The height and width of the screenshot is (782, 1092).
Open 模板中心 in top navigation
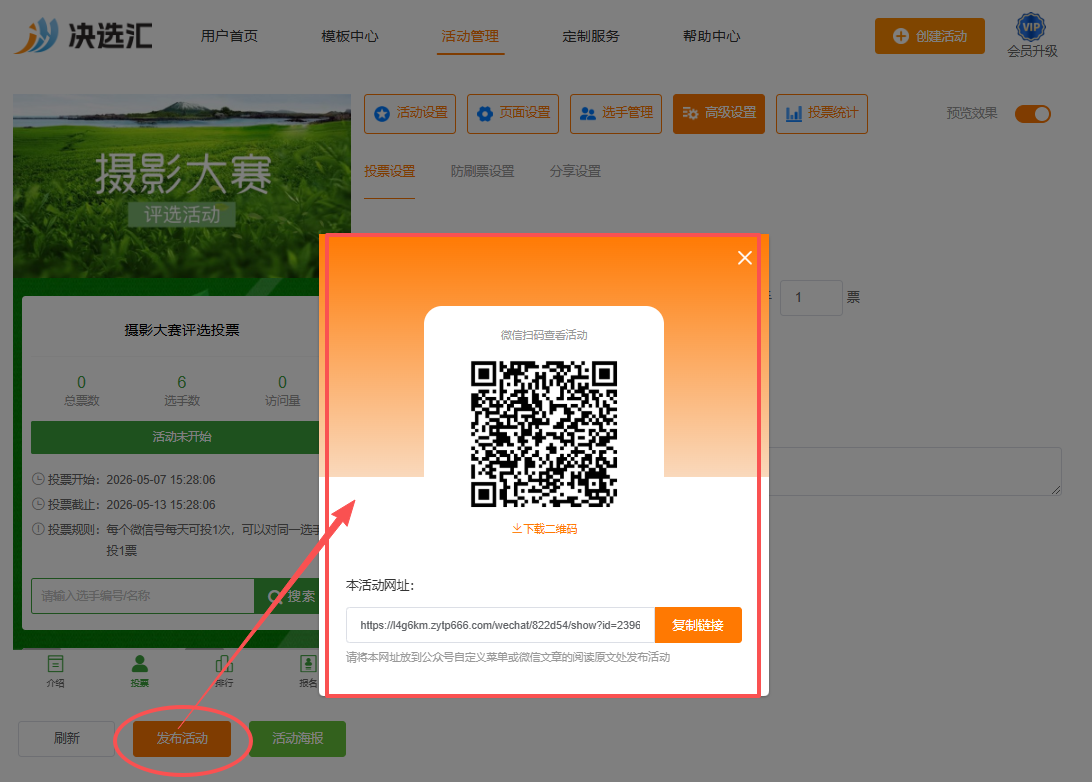point(350,36)
